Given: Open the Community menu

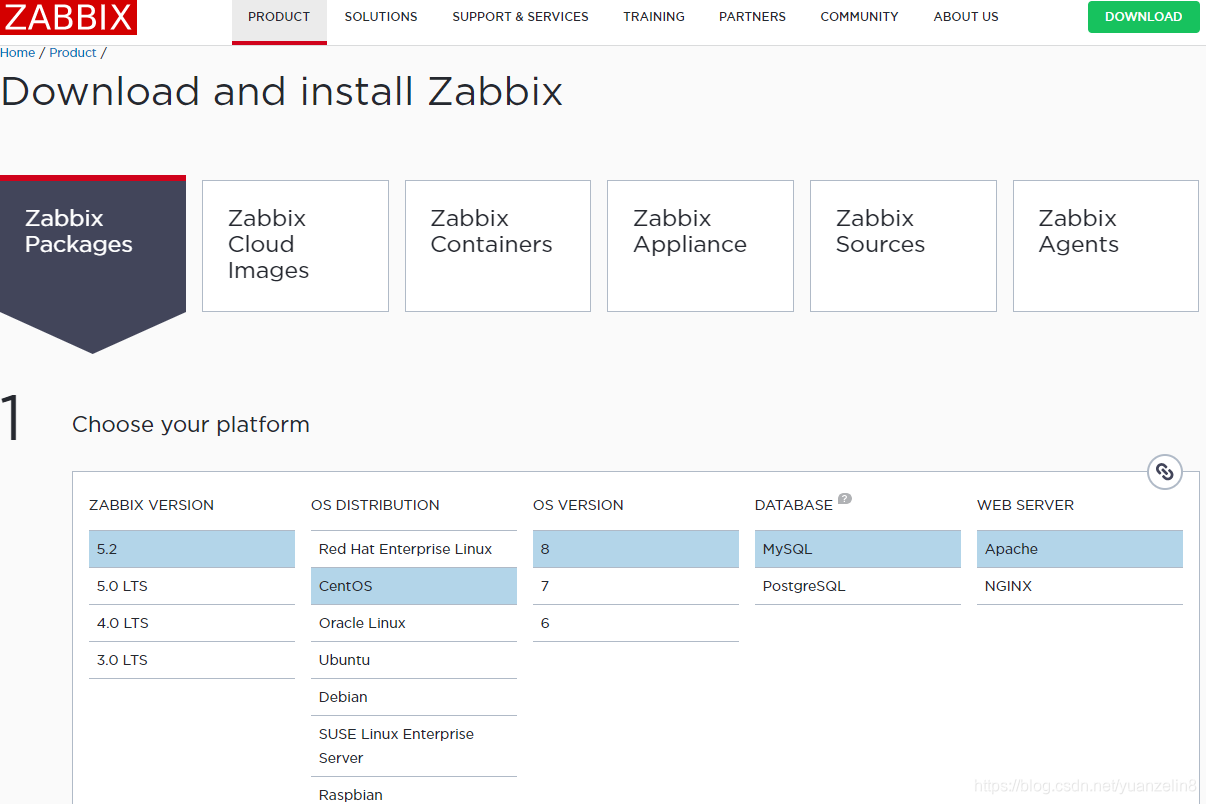Looking at the screenshot, I should click(859, 17).
